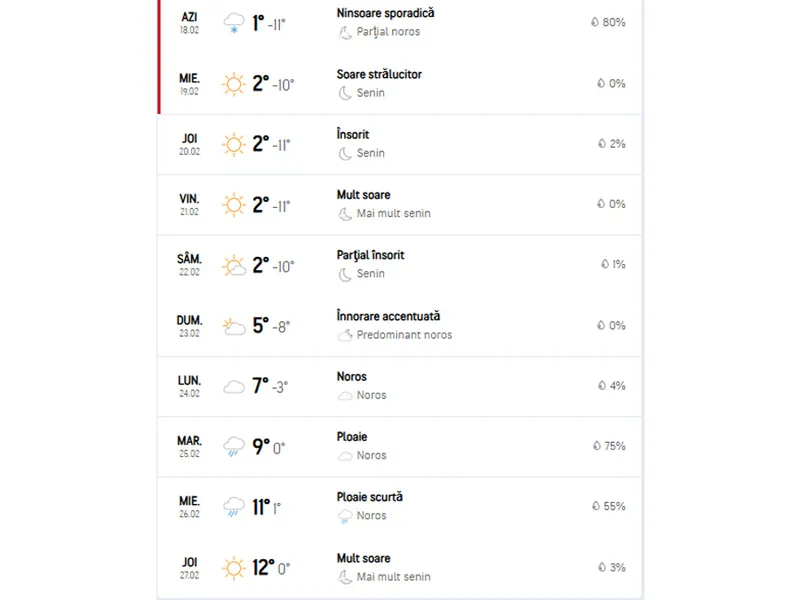Click the sun icon for JOI 27.02
This screenshot has width=800, height=600.
coord(234,568)
